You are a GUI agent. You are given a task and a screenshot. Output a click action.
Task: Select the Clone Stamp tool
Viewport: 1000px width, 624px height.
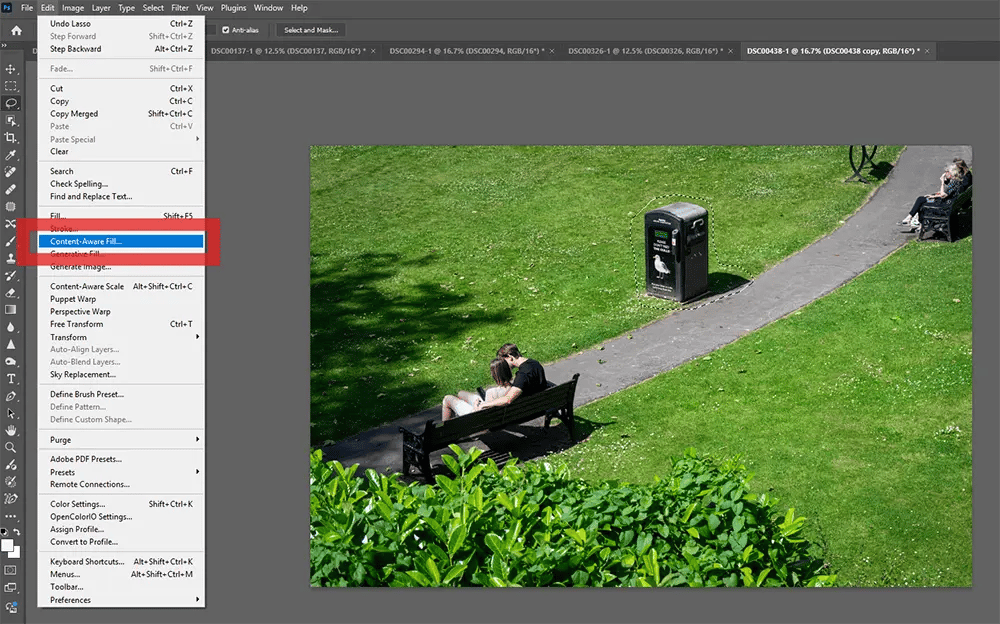[11, 258]
